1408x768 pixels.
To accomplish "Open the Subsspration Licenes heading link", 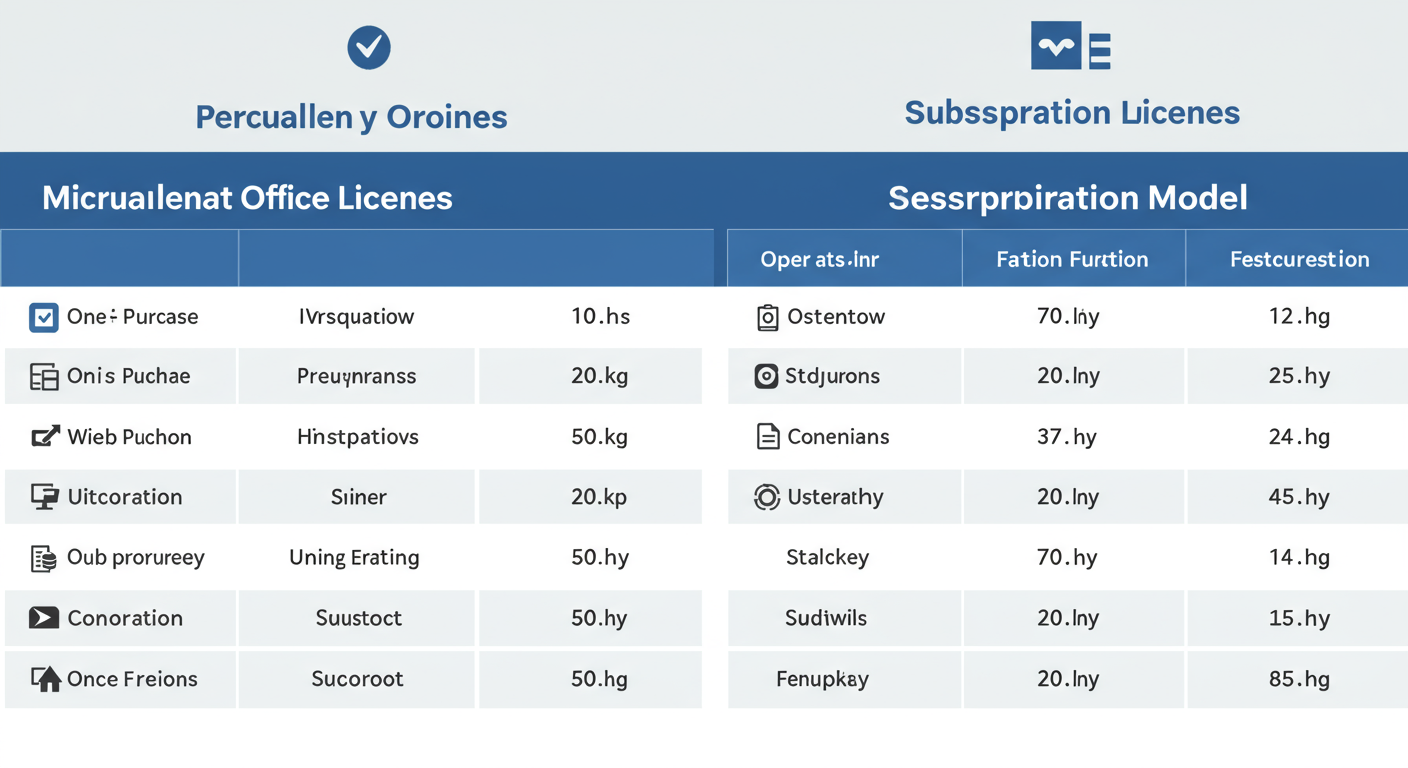I will [x=1072, y=112].
